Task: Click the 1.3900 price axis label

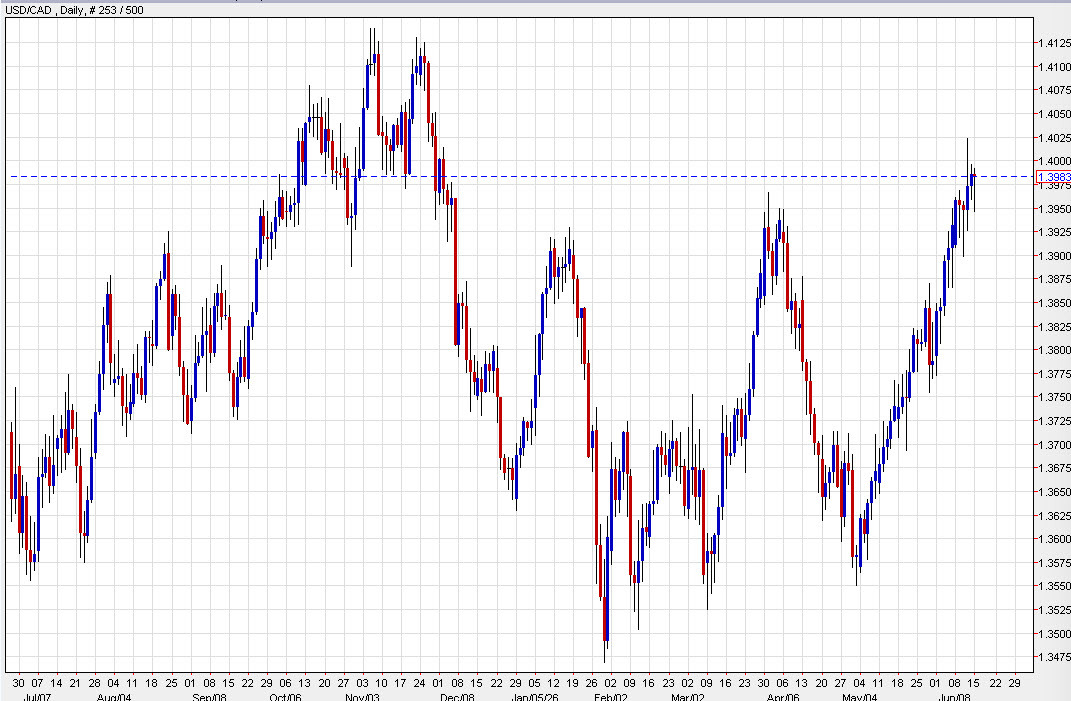Action: tap(1054, 256)
